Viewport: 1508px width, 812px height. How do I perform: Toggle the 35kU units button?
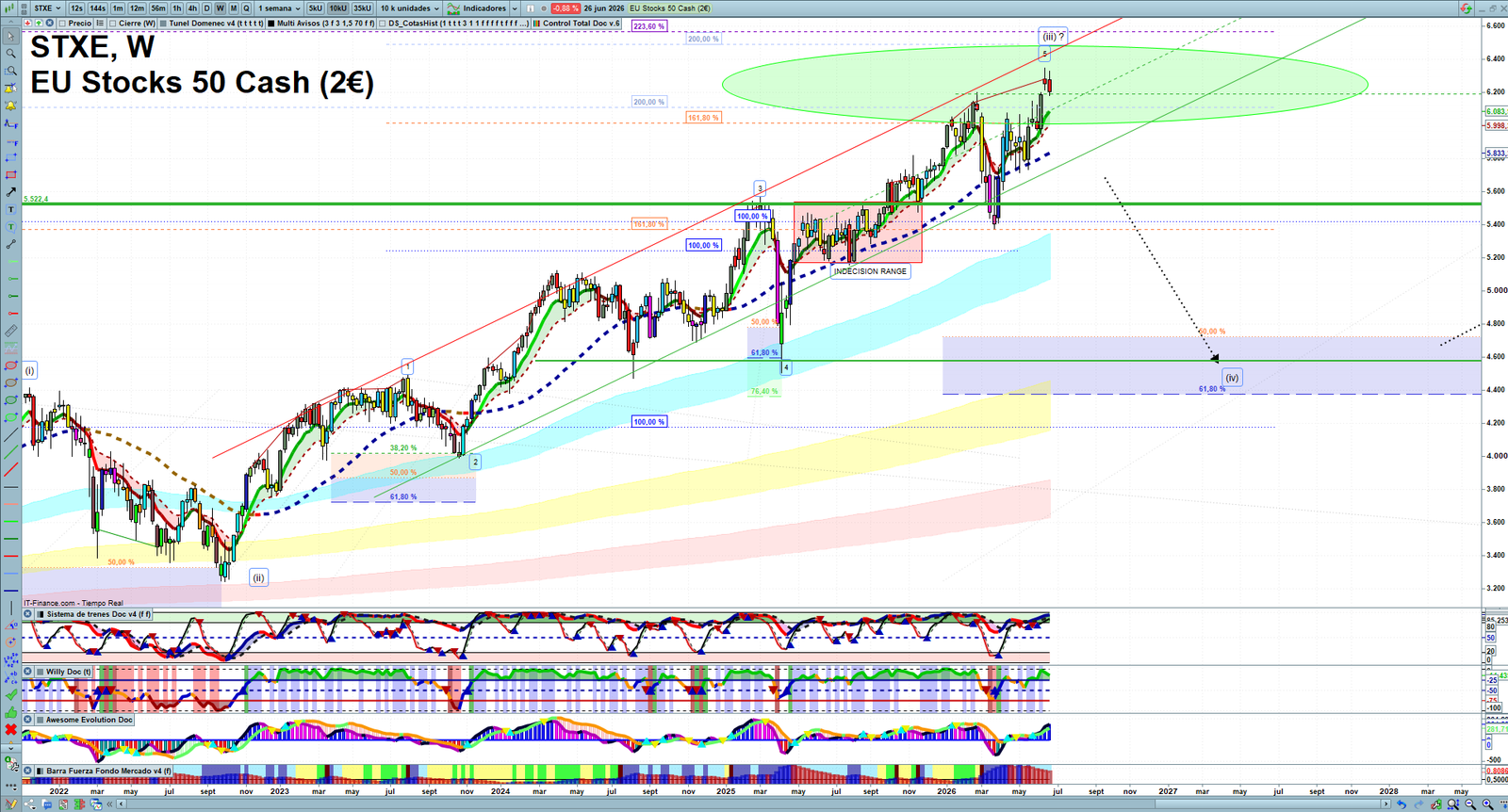point(362,8)
